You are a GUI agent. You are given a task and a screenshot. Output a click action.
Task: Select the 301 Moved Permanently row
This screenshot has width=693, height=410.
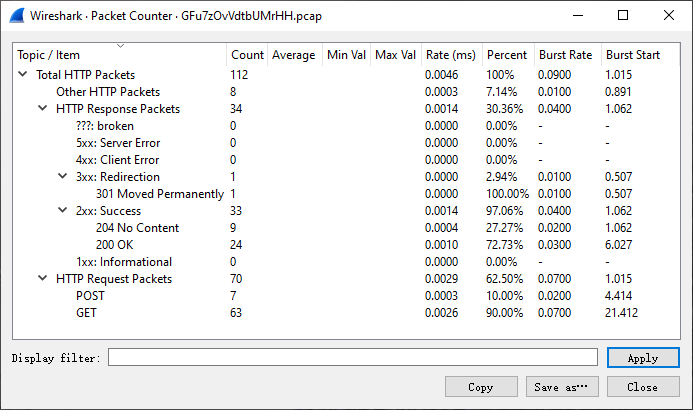point(346,194)
